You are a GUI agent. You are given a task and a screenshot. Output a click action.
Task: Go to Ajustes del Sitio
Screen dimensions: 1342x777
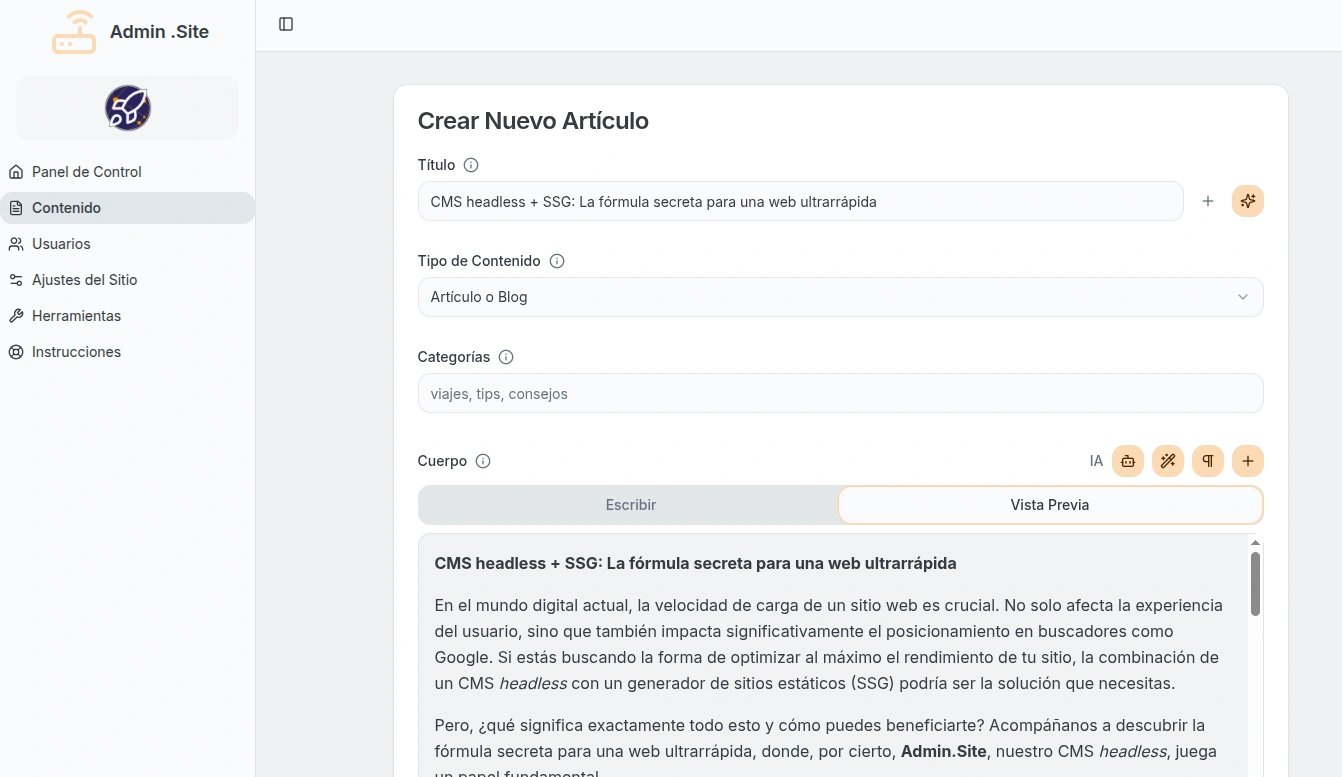point(85,280)
